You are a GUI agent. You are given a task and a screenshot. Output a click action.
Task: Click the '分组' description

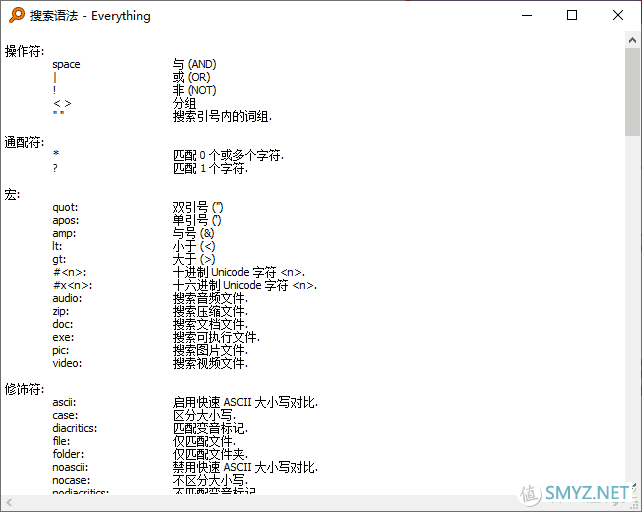tap(184, 103)
